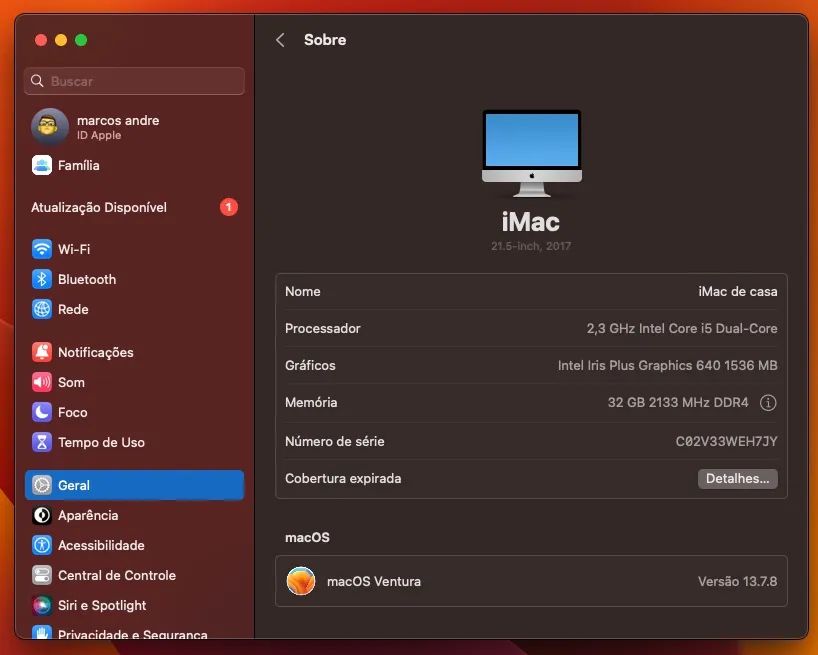Click the 21.5-inch, 2017 model text
Screen dimensions: 818x655
531,246
